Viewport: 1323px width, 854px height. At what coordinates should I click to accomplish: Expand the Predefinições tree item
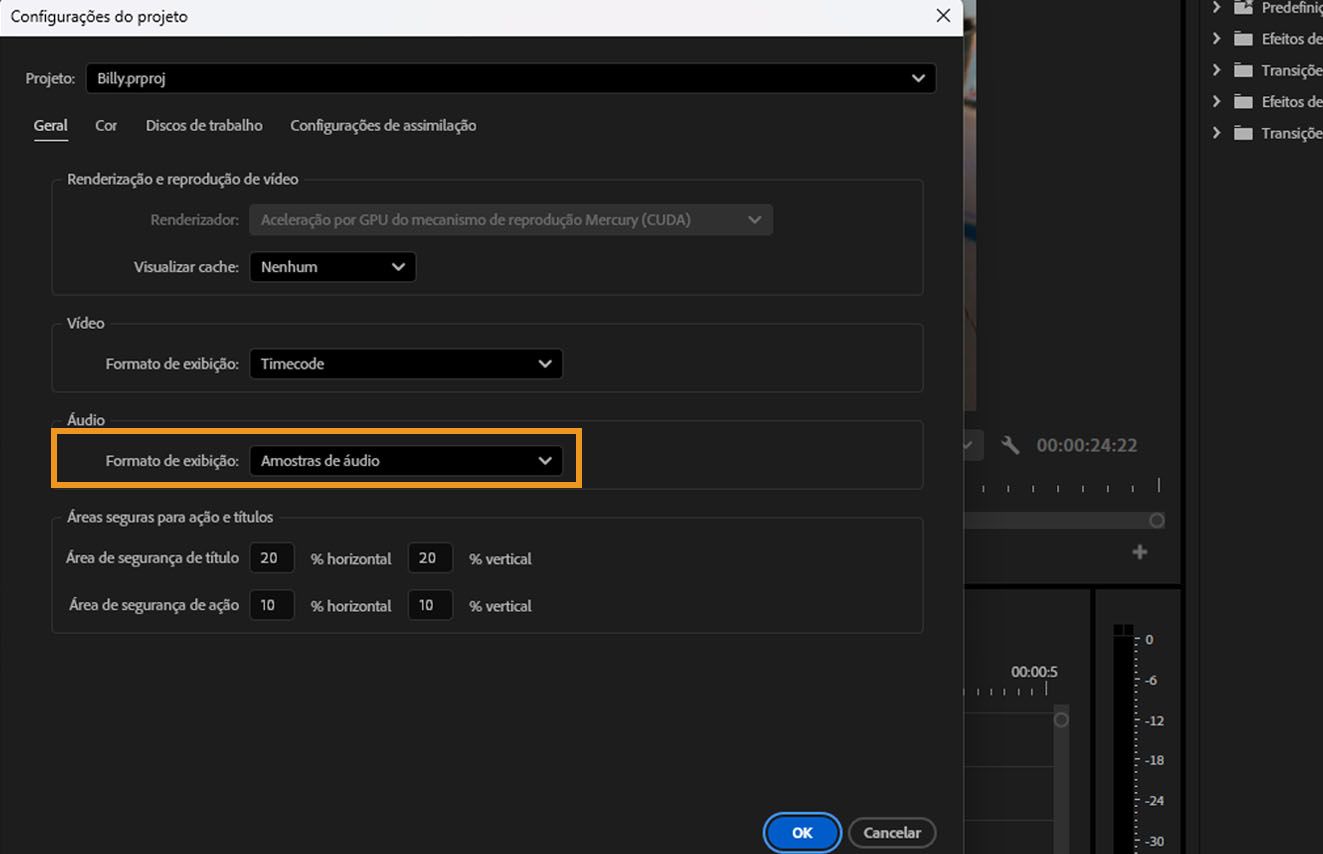(1216, 7)
